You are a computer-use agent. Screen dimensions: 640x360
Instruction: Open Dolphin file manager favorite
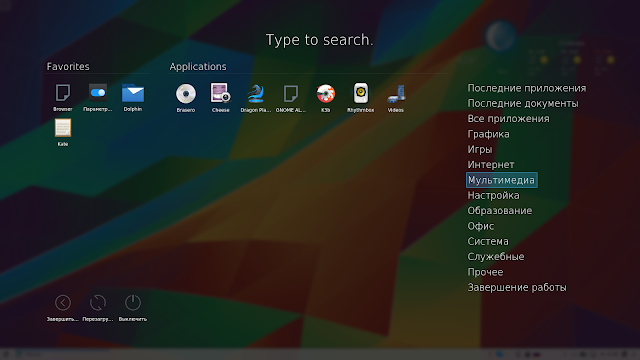(x=133, y=97)
